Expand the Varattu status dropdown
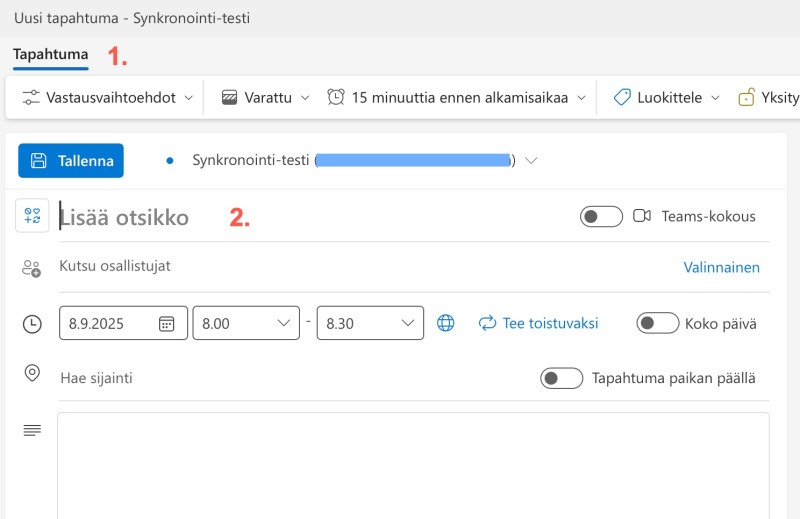The height and width of the screenshot is (519, 800). (x=266, y=97)
